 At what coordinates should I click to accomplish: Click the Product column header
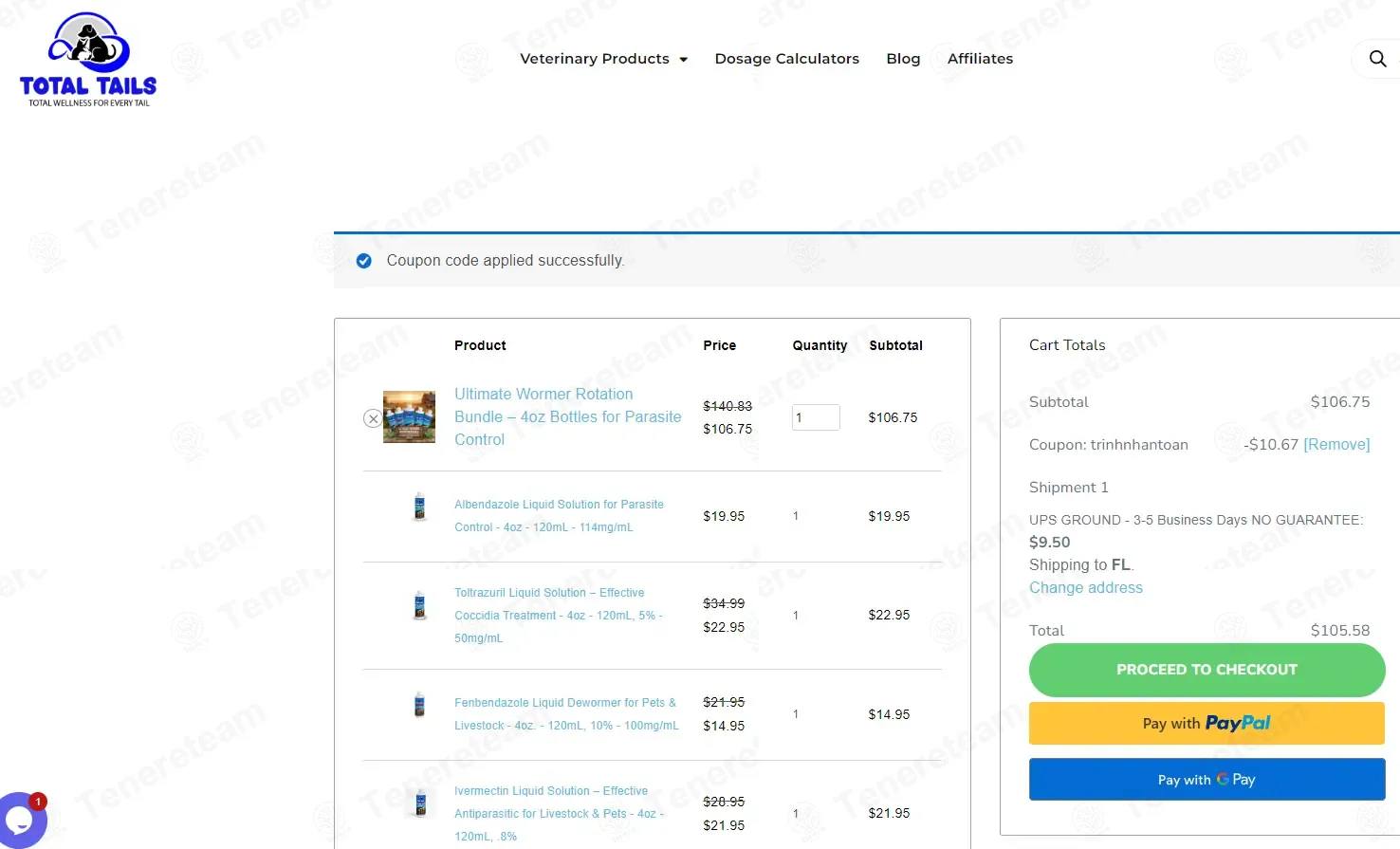(x=480, y=345)
